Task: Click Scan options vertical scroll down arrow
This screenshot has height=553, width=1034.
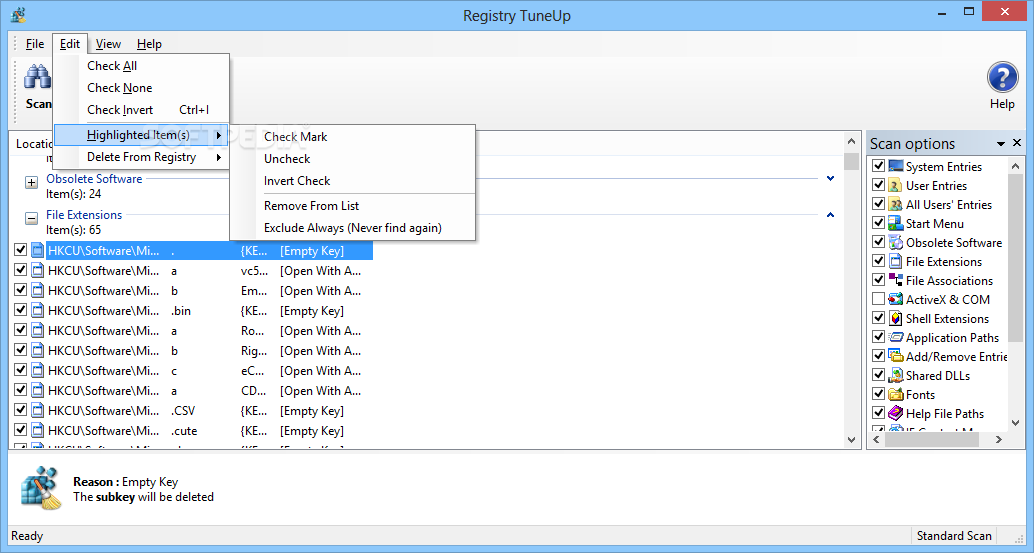Action: click(1015, 423)
